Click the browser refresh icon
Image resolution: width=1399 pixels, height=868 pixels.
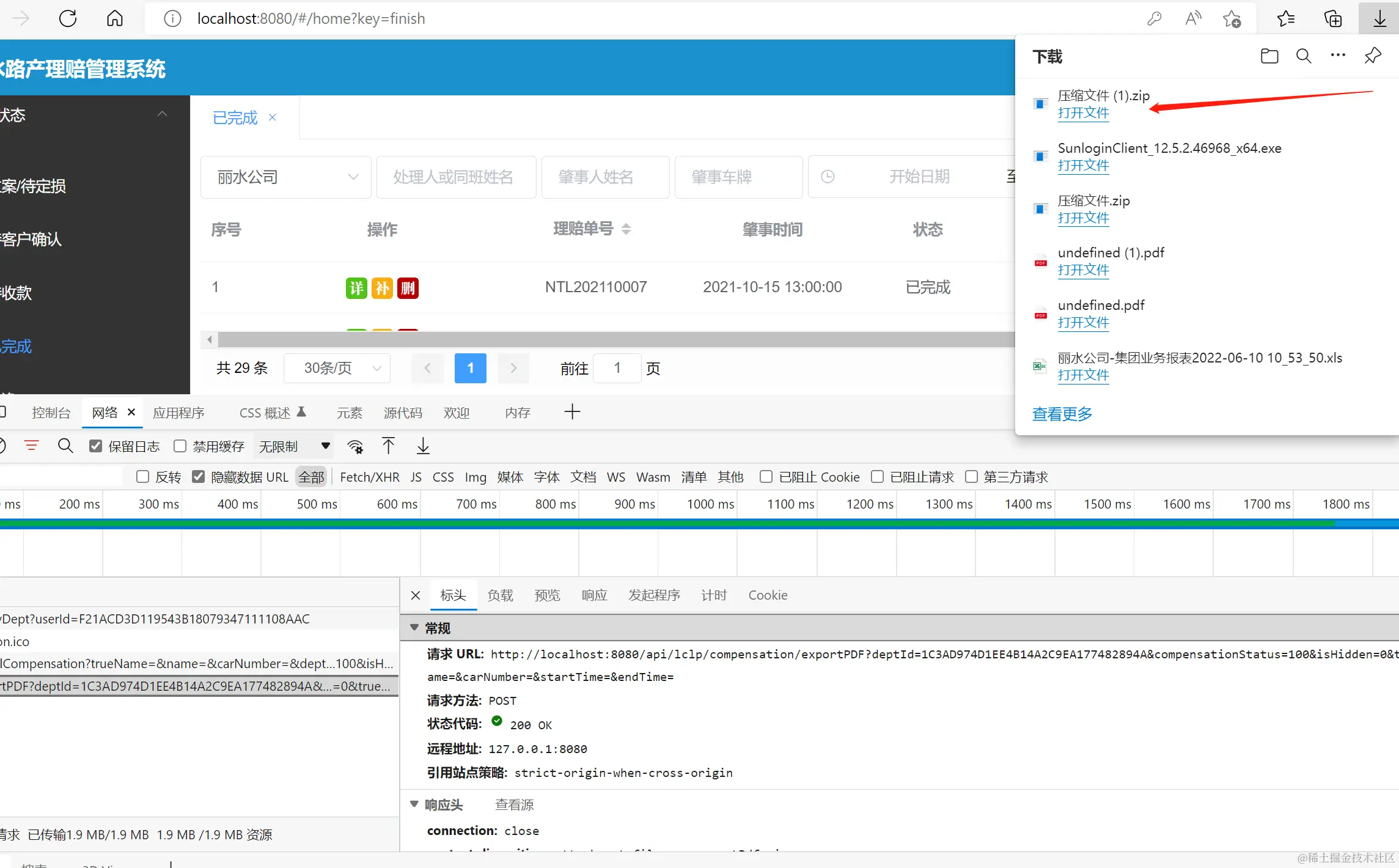click(x=68, y=18)
